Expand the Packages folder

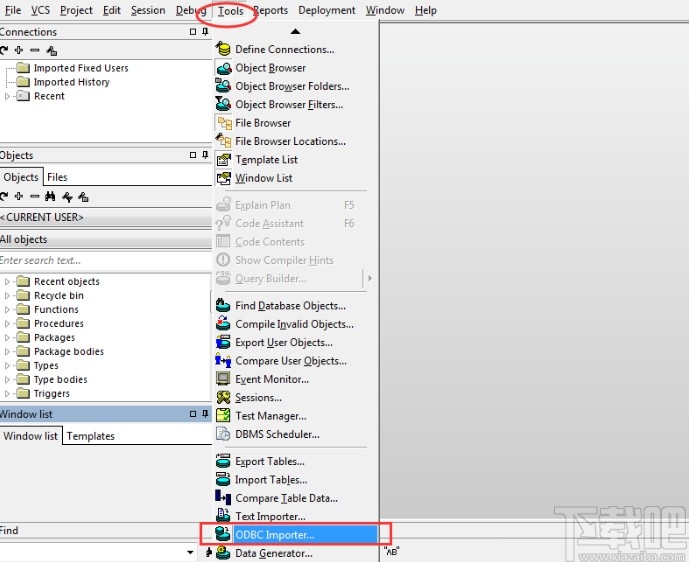point(7,337)
